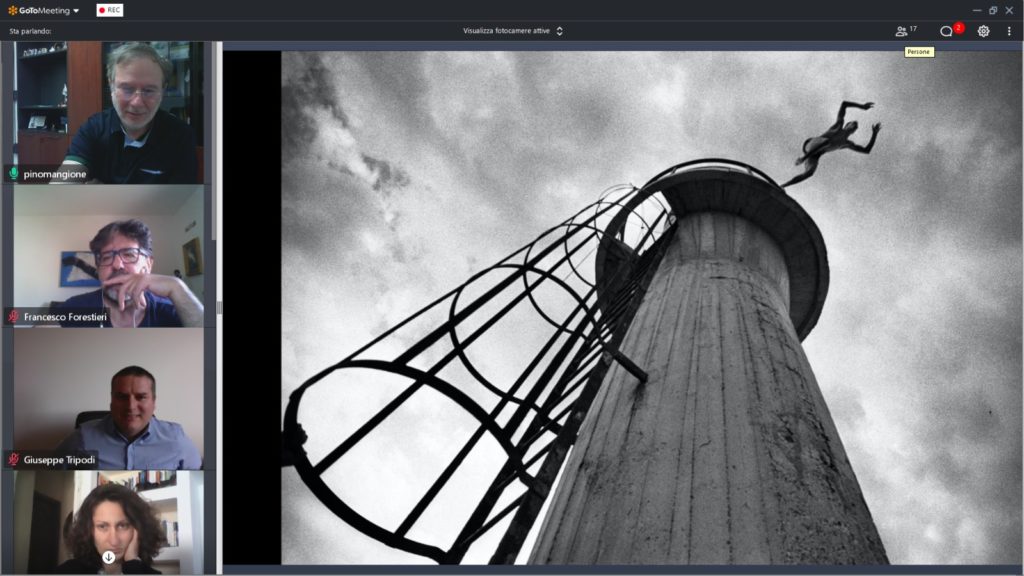Click the REC recording indicator
The width and height of the screenshot is (1024, 576).
110,10
